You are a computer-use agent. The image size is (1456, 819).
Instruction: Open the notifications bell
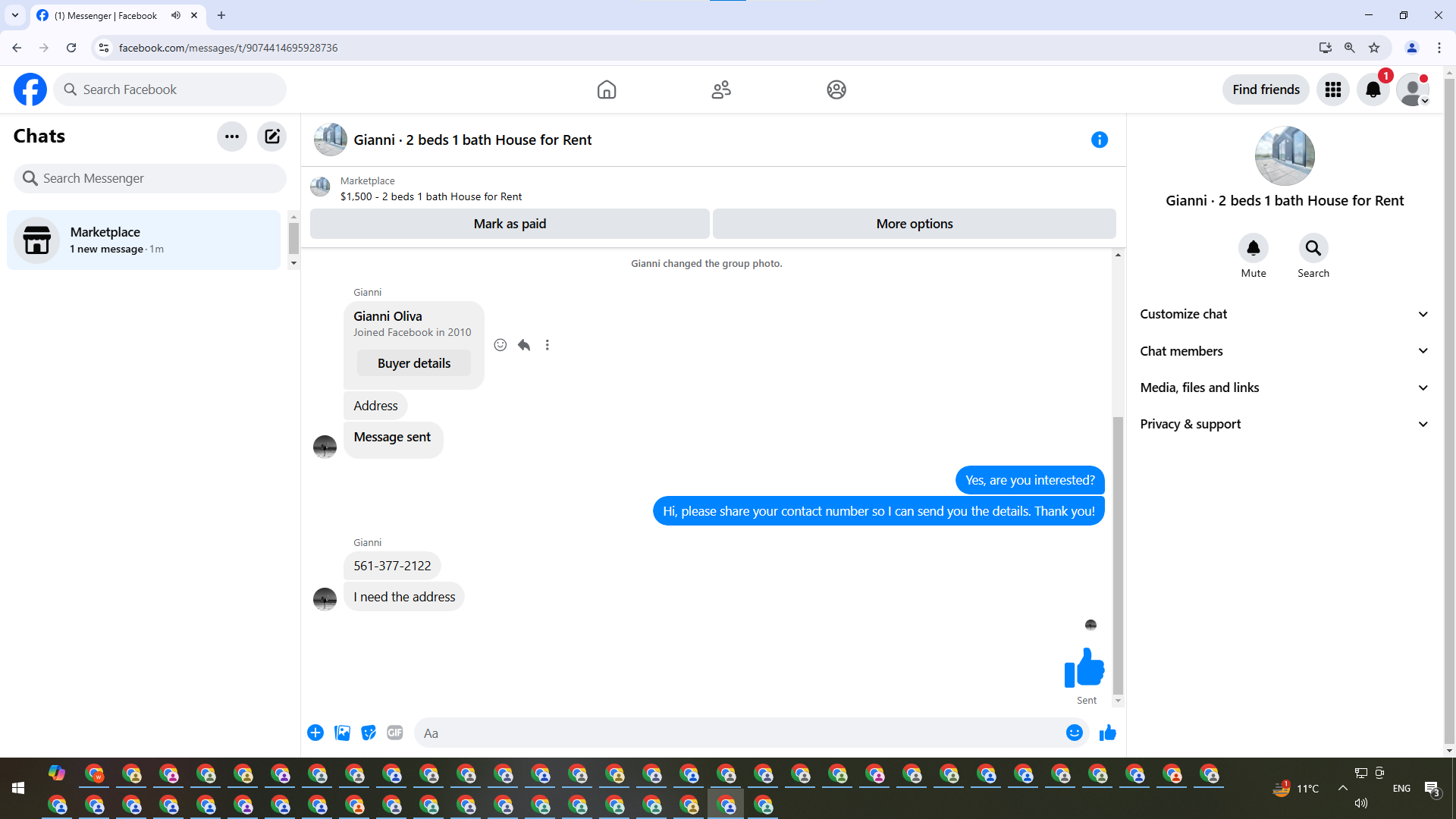pyautogui.click(x=1373, y=89)
